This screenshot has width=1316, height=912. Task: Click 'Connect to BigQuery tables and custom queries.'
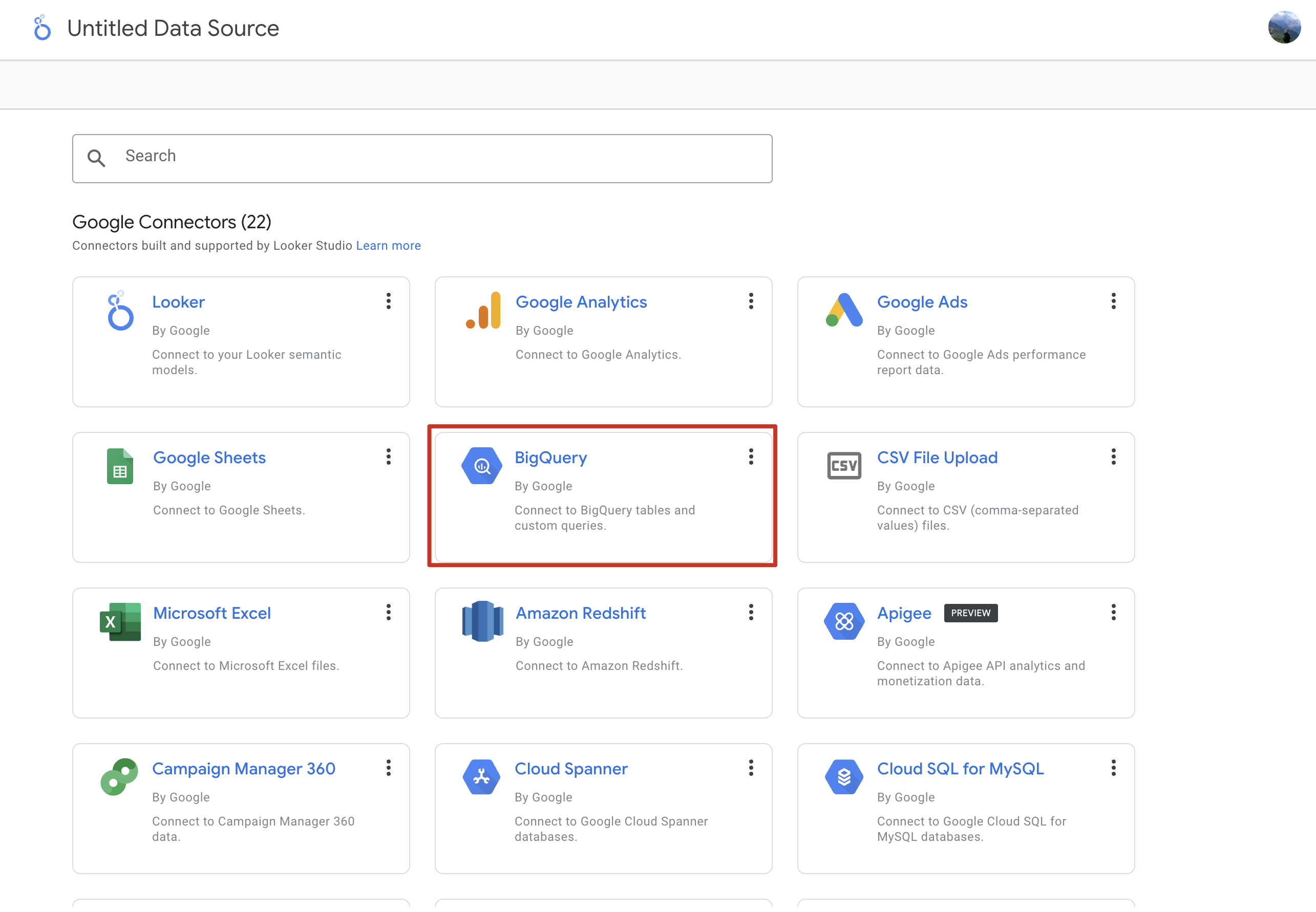pyautogui.click(x=605, y=518)
